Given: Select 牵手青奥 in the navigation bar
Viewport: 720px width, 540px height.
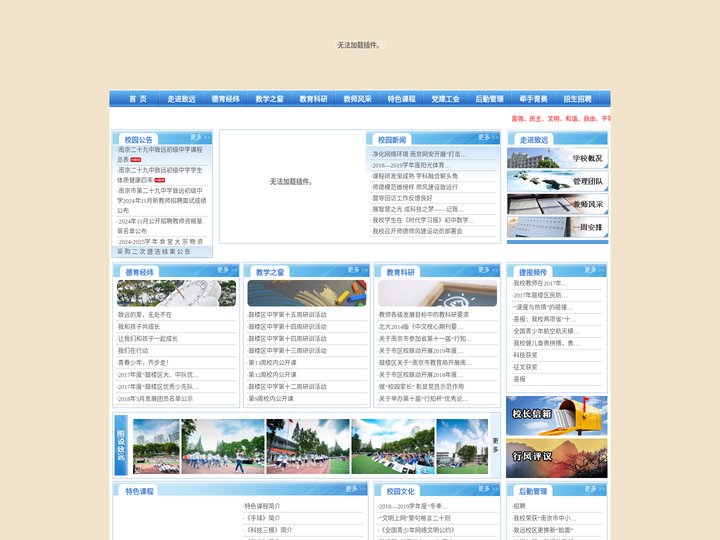Looking at the screenshot, I should coord(534,99).
